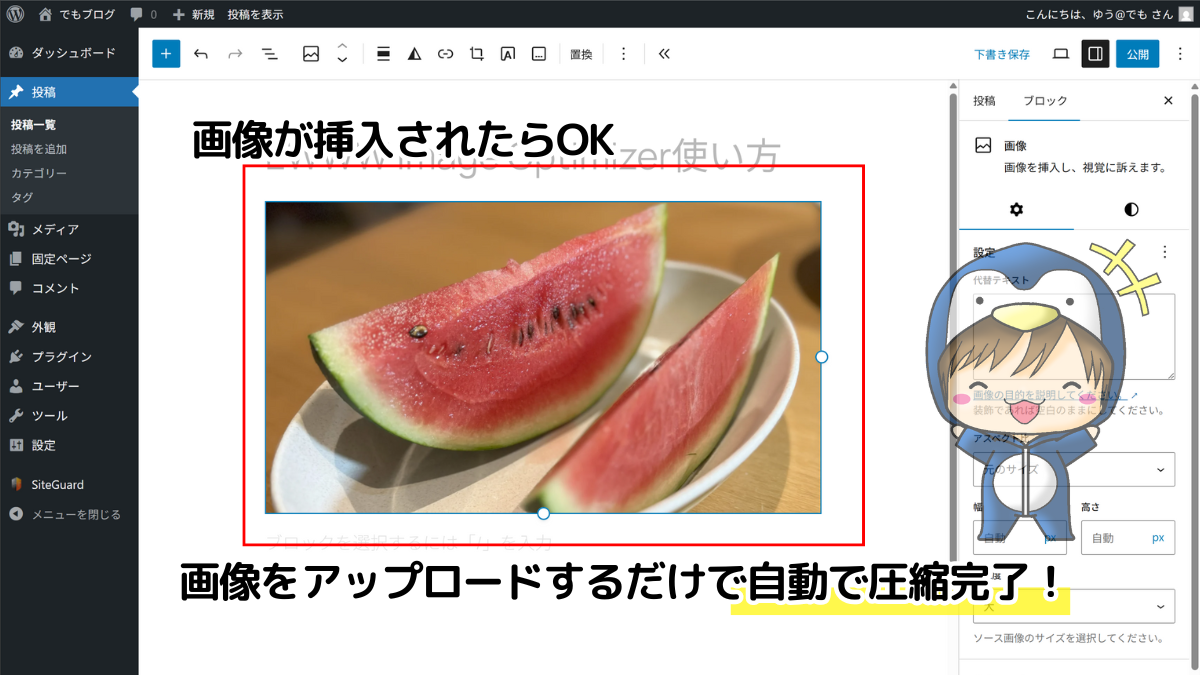Click the 高さ height input field
1200x675 pixels.
tap(1128, 538)
